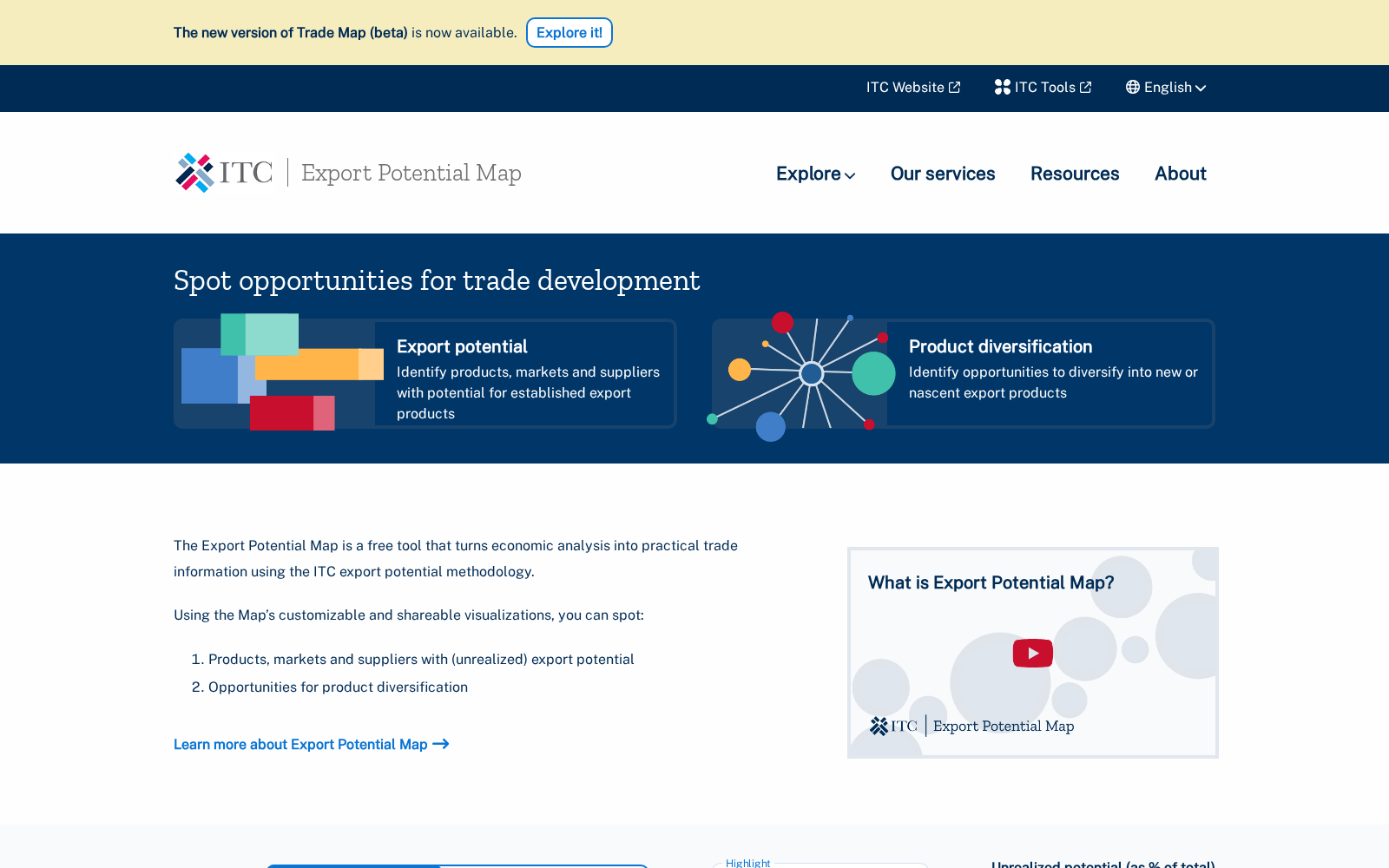Click the Products, markets and suppliers list item
This screenshot has width=1389, height=868.
[421, 660]
